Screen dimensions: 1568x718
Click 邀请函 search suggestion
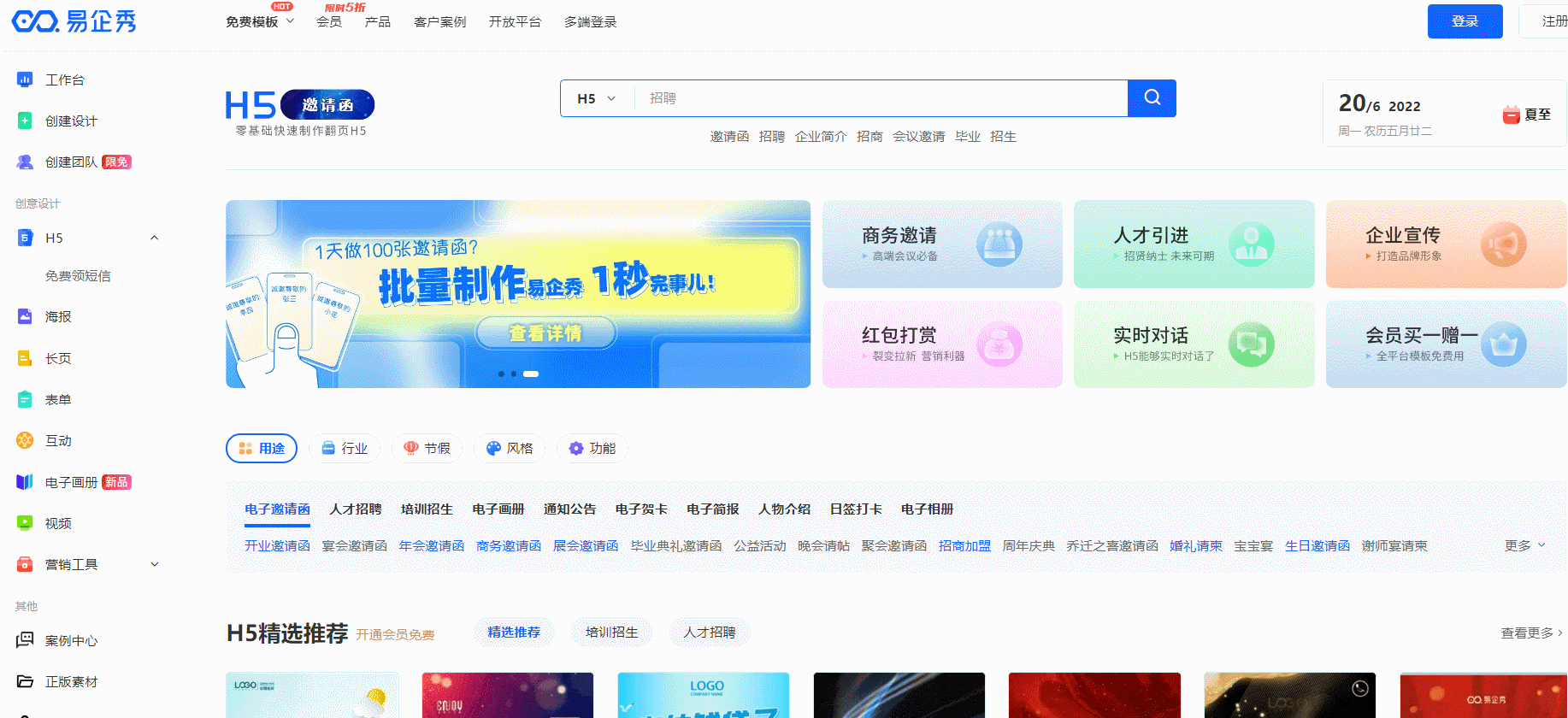729,136
